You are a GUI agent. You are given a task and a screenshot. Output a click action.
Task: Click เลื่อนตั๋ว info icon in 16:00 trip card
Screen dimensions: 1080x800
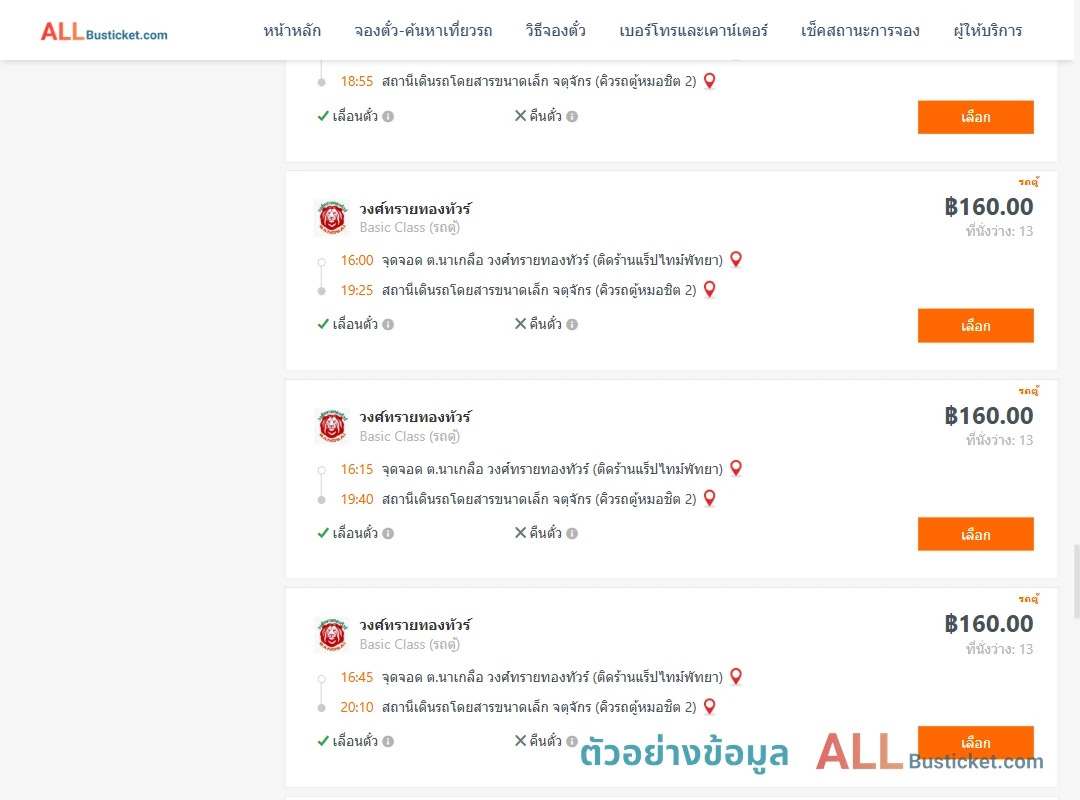tap(388, 325)
